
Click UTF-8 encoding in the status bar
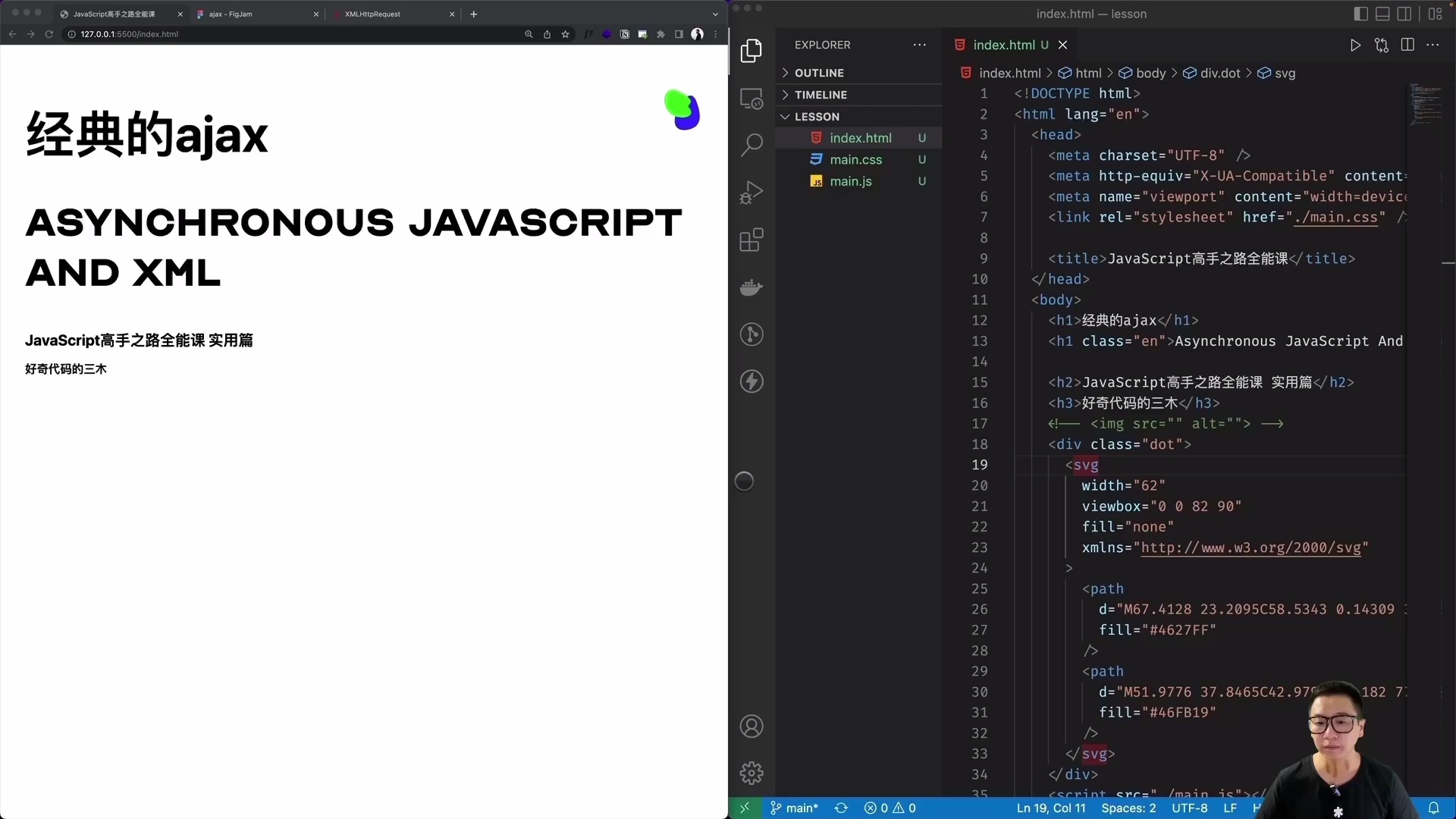coord(1188,808)
